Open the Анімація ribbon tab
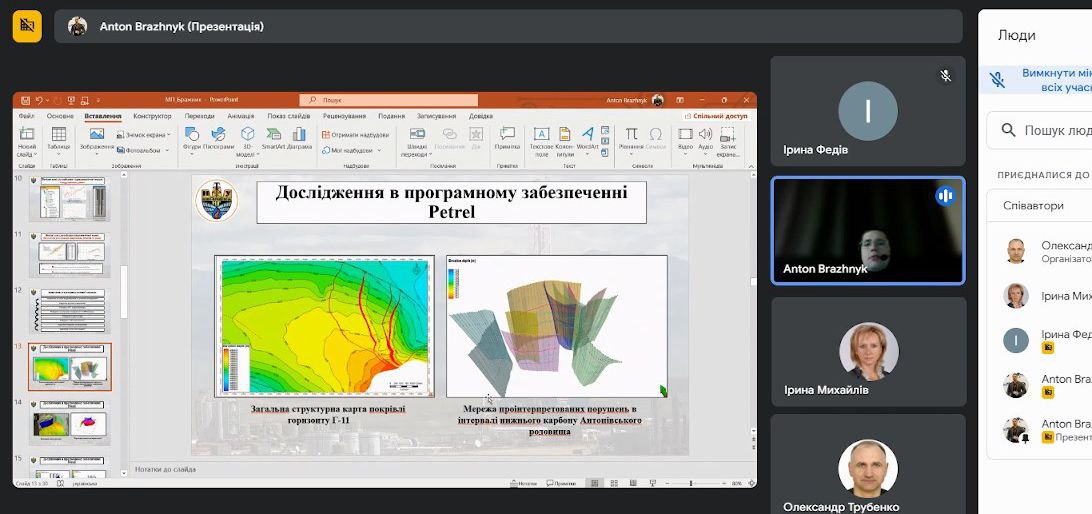 240,116
